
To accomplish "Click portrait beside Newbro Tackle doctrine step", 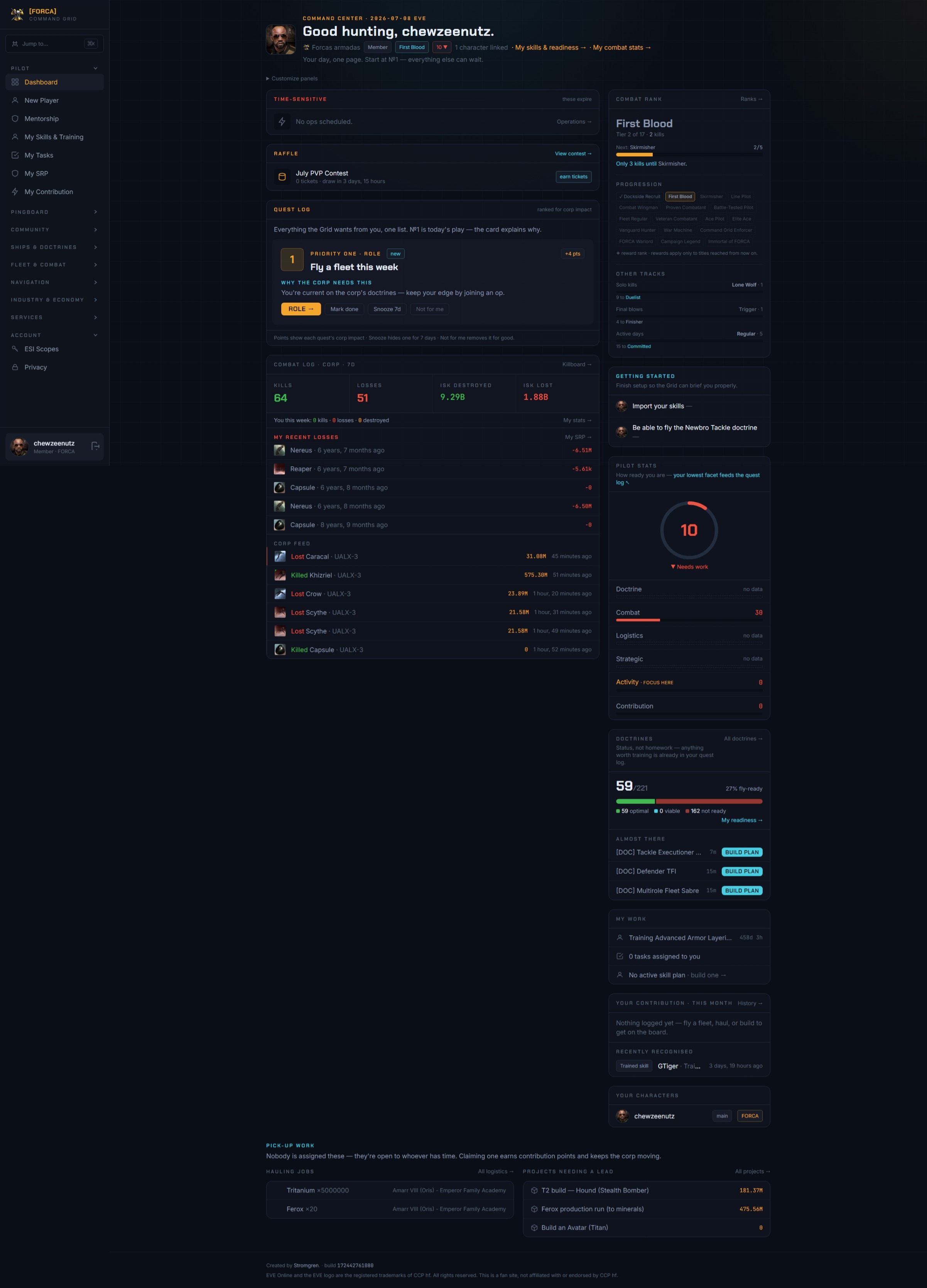I will click(621, 432).
